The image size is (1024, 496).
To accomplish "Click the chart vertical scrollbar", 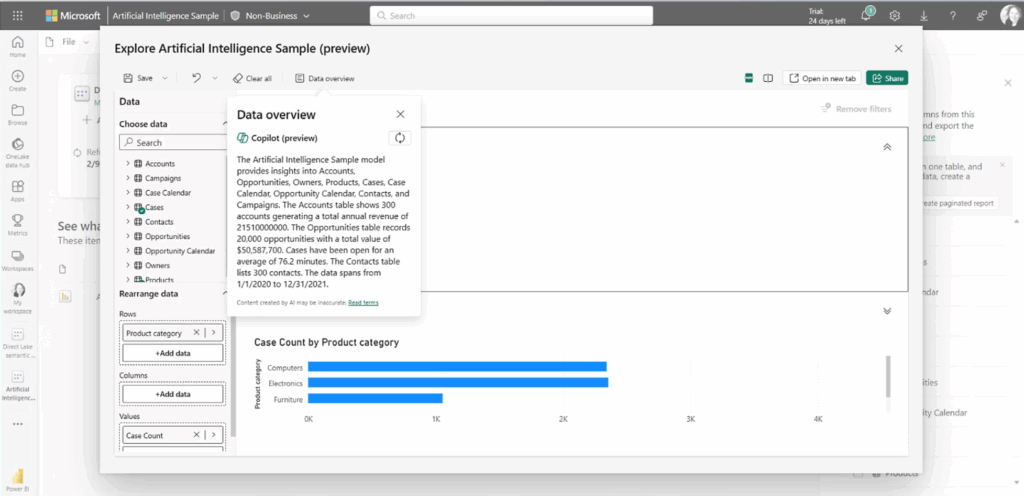I will pyautogui.click(x=888, y=376).
